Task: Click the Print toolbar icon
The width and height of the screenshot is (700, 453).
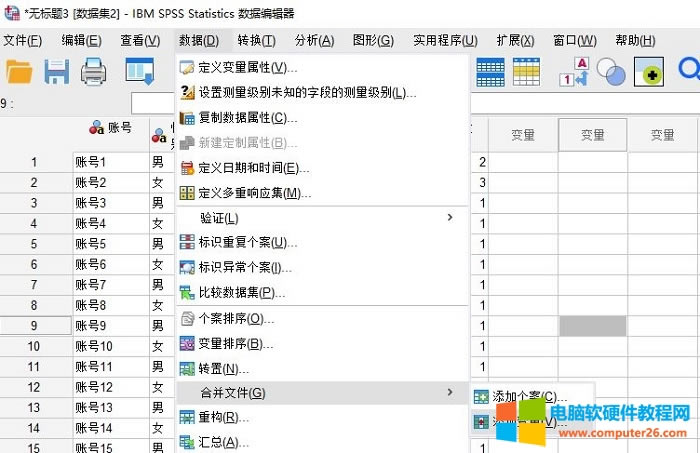Action: tap(94, 71)
